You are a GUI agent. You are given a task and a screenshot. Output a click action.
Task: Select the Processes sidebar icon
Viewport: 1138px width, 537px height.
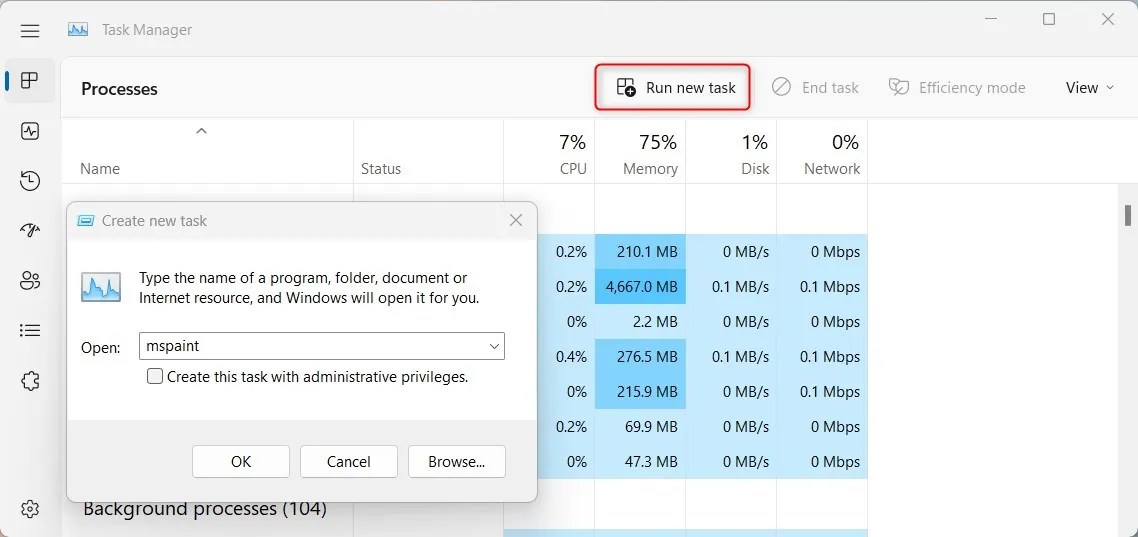point(30,81)
